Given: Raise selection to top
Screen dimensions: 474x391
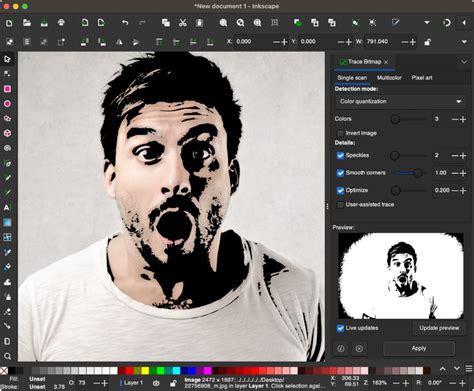Looking at the screenshot, I should [159, 42].
